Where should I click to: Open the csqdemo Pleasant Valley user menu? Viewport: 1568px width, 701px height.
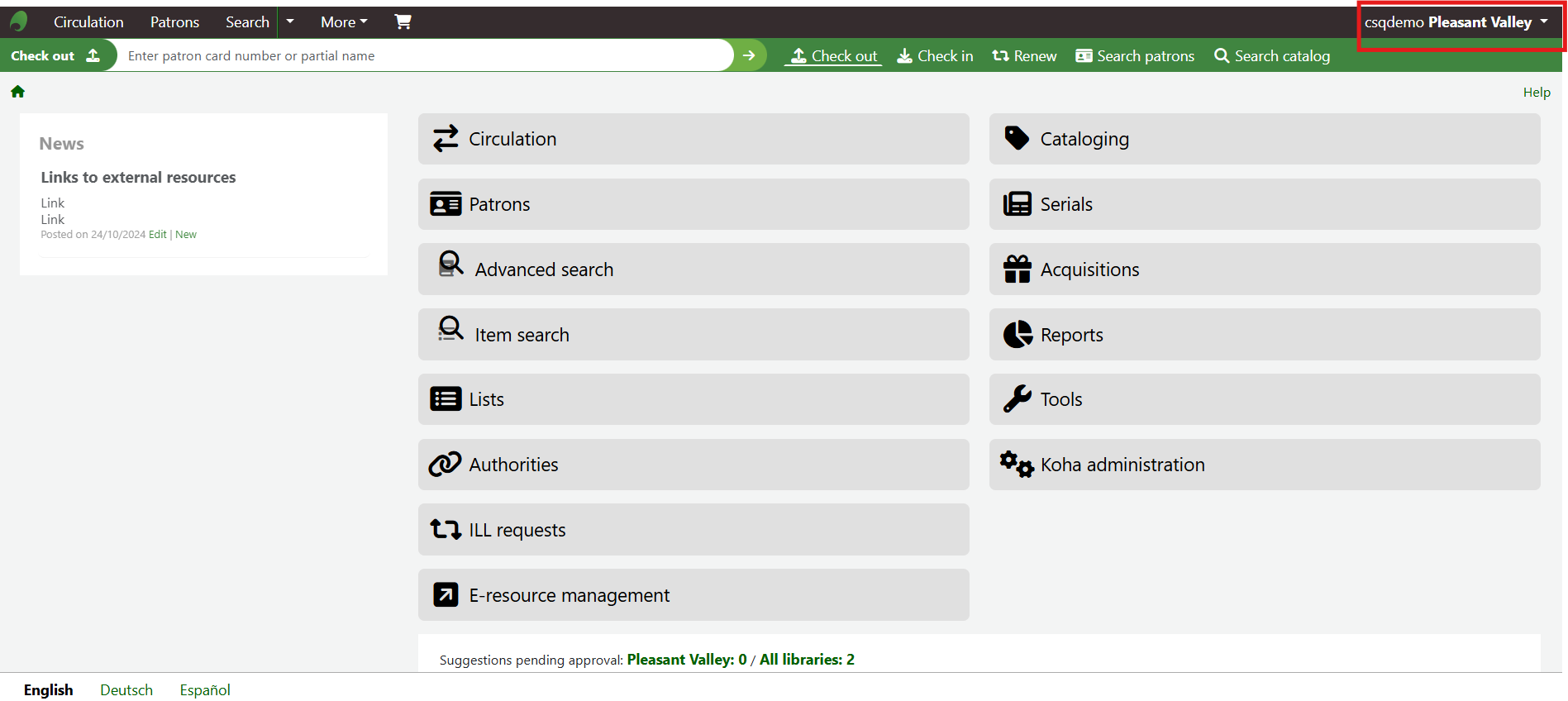[x=1456, y=22]
